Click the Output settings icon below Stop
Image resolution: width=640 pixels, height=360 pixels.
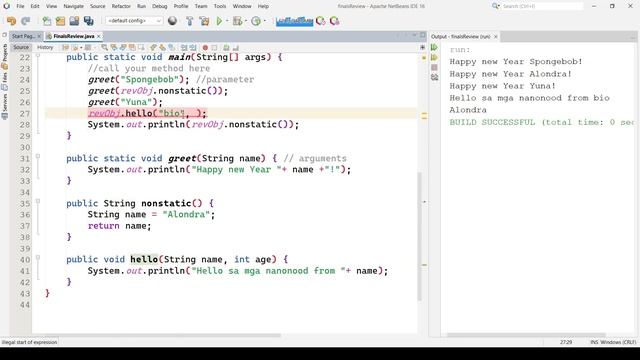(434, 77)
